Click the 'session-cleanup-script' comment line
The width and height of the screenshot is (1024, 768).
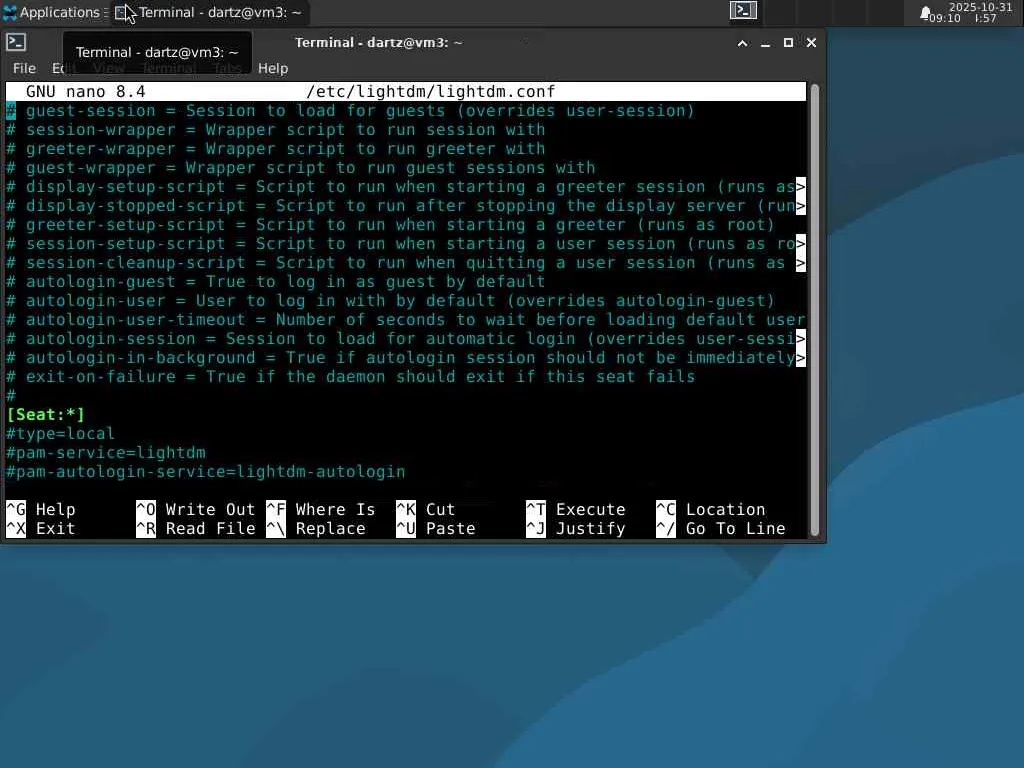coord(406,263)
